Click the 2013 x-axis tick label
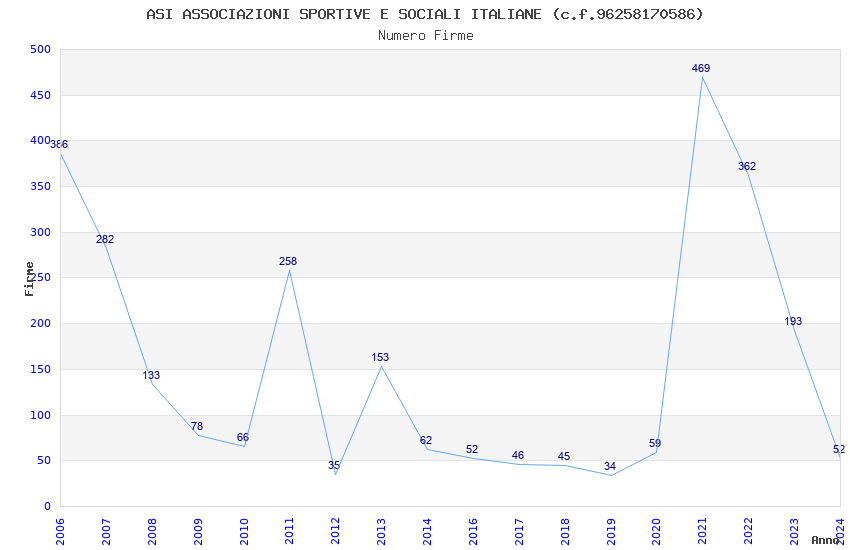 pos(381,531)
